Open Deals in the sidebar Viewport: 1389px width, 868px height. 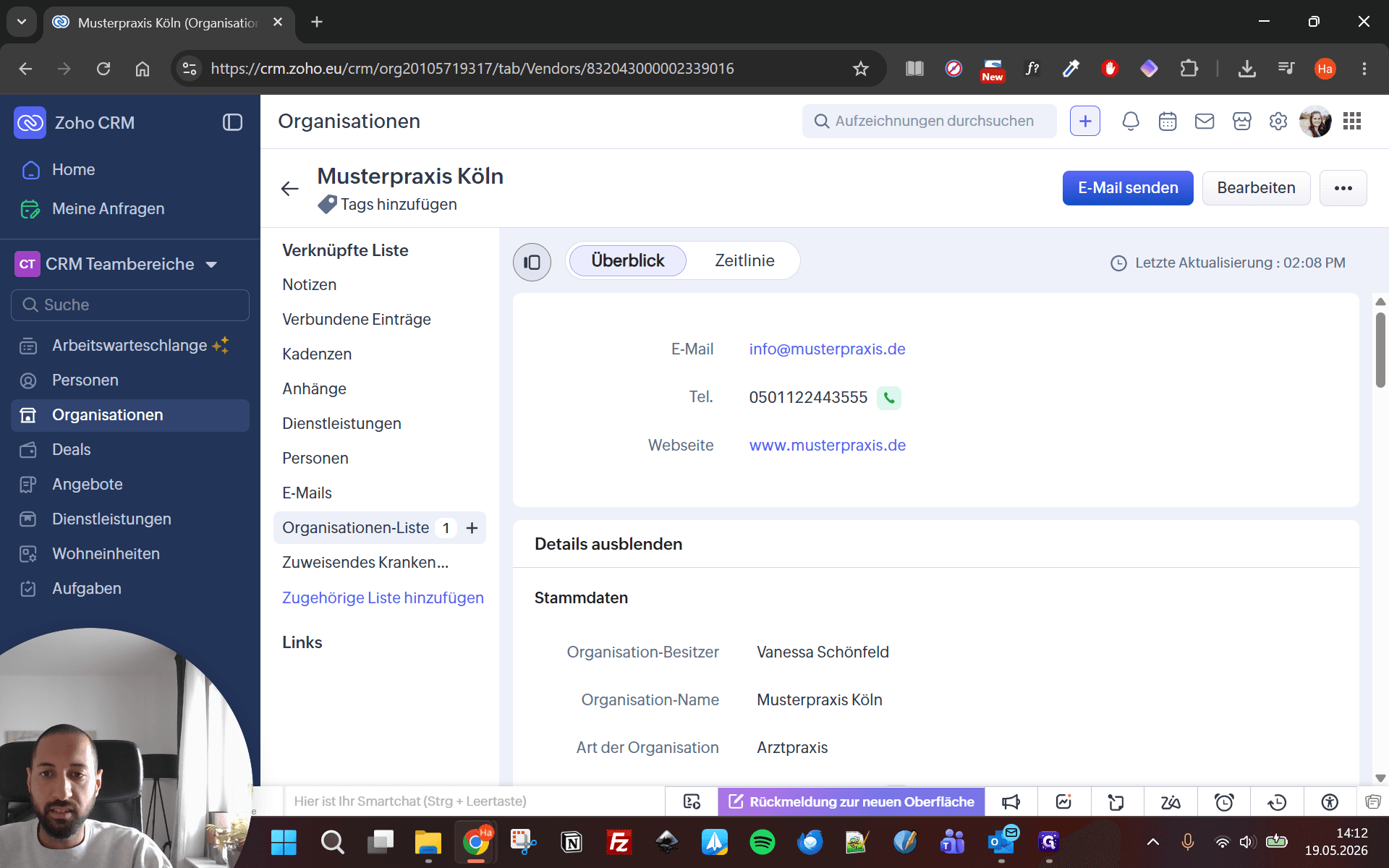pos(130,450)
